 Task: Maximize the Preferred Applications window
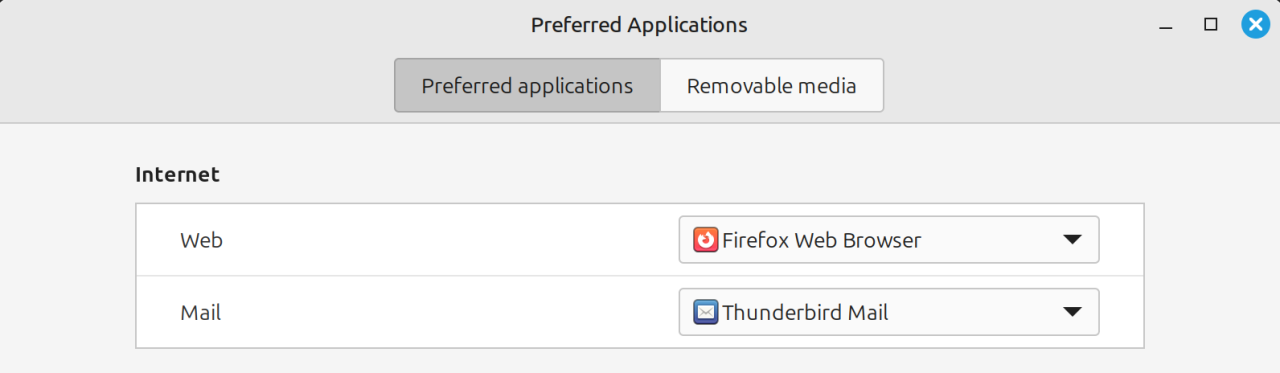click(x=1211, y=25)
